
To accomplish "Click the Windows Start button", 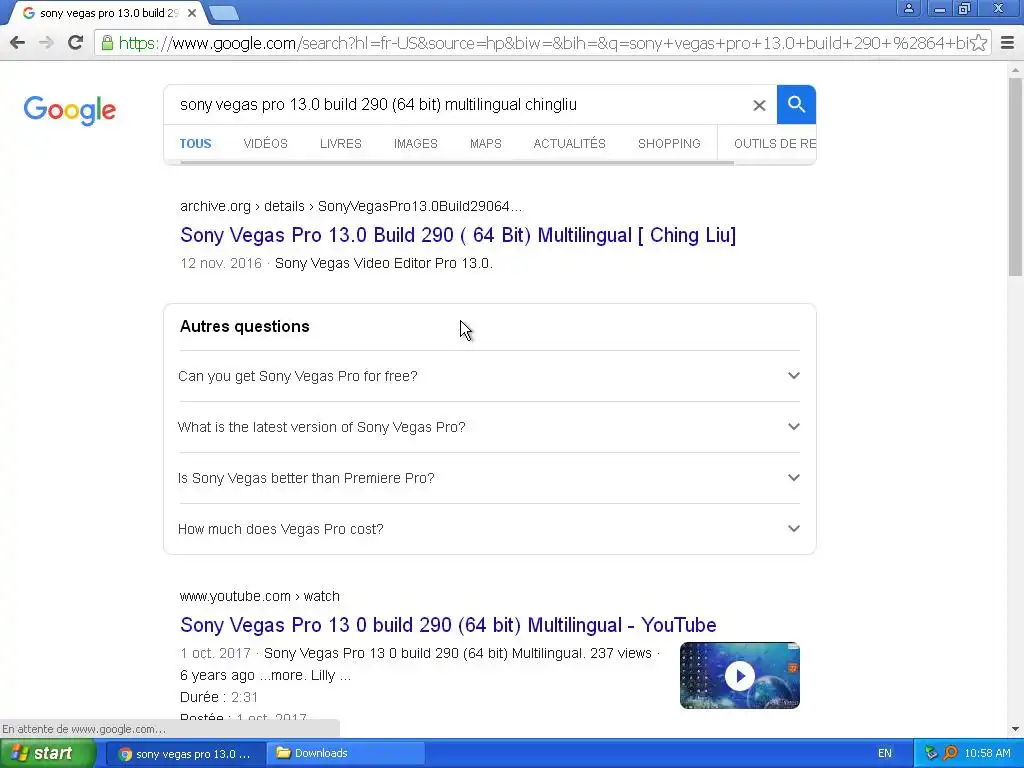I will pos(47,753).
